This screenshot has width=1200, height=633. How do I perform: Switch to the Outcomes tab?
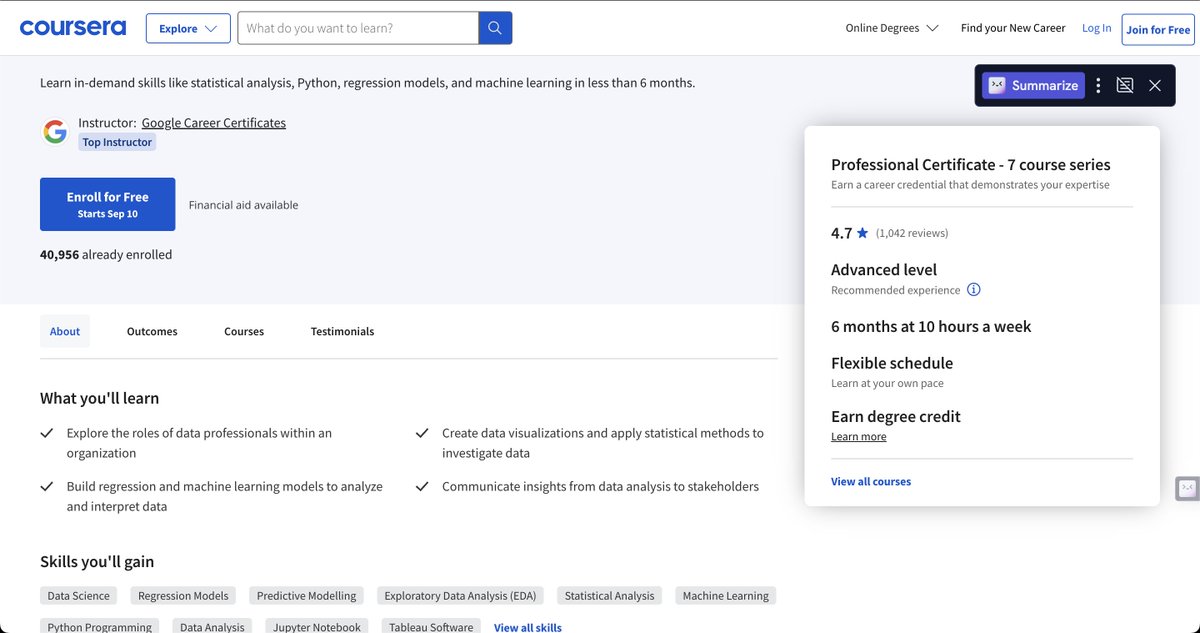point(152,331)
